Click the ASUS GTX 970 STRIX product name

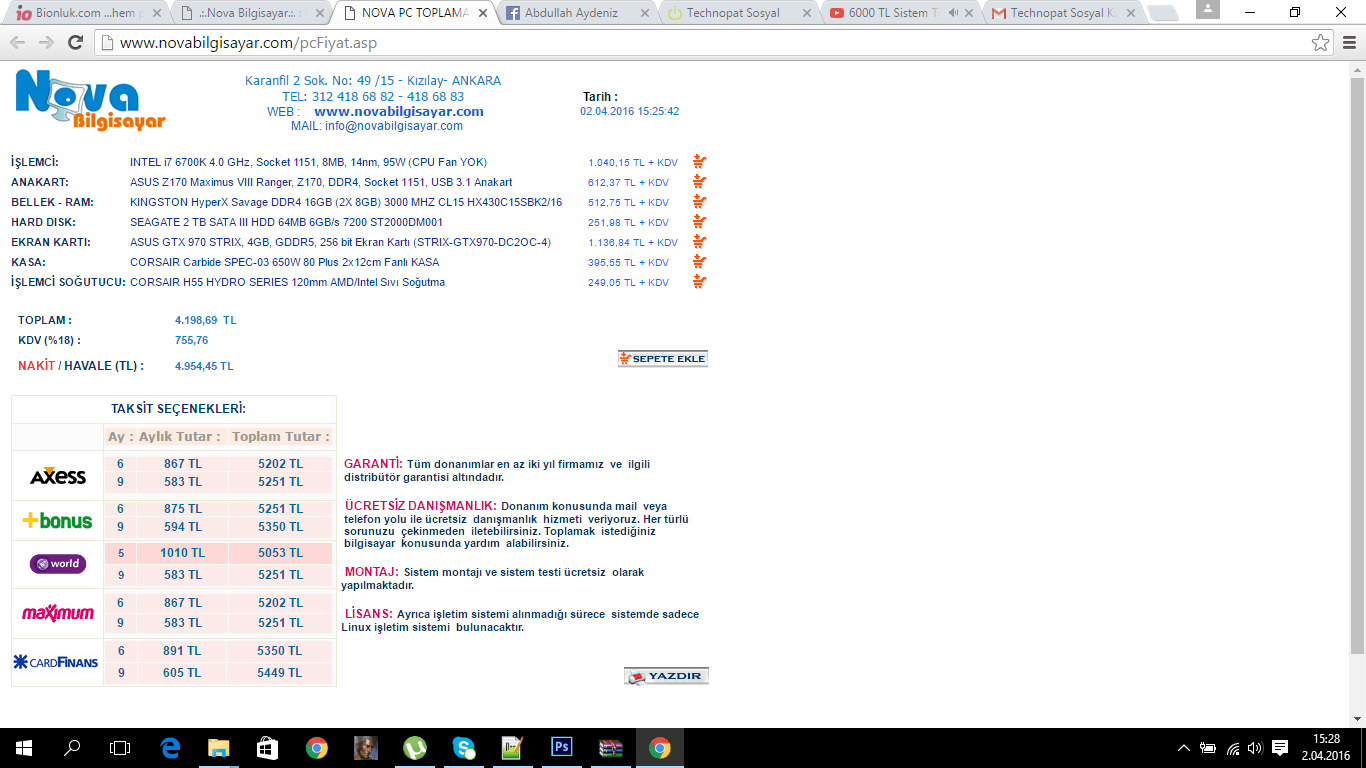tap(340, 242)
